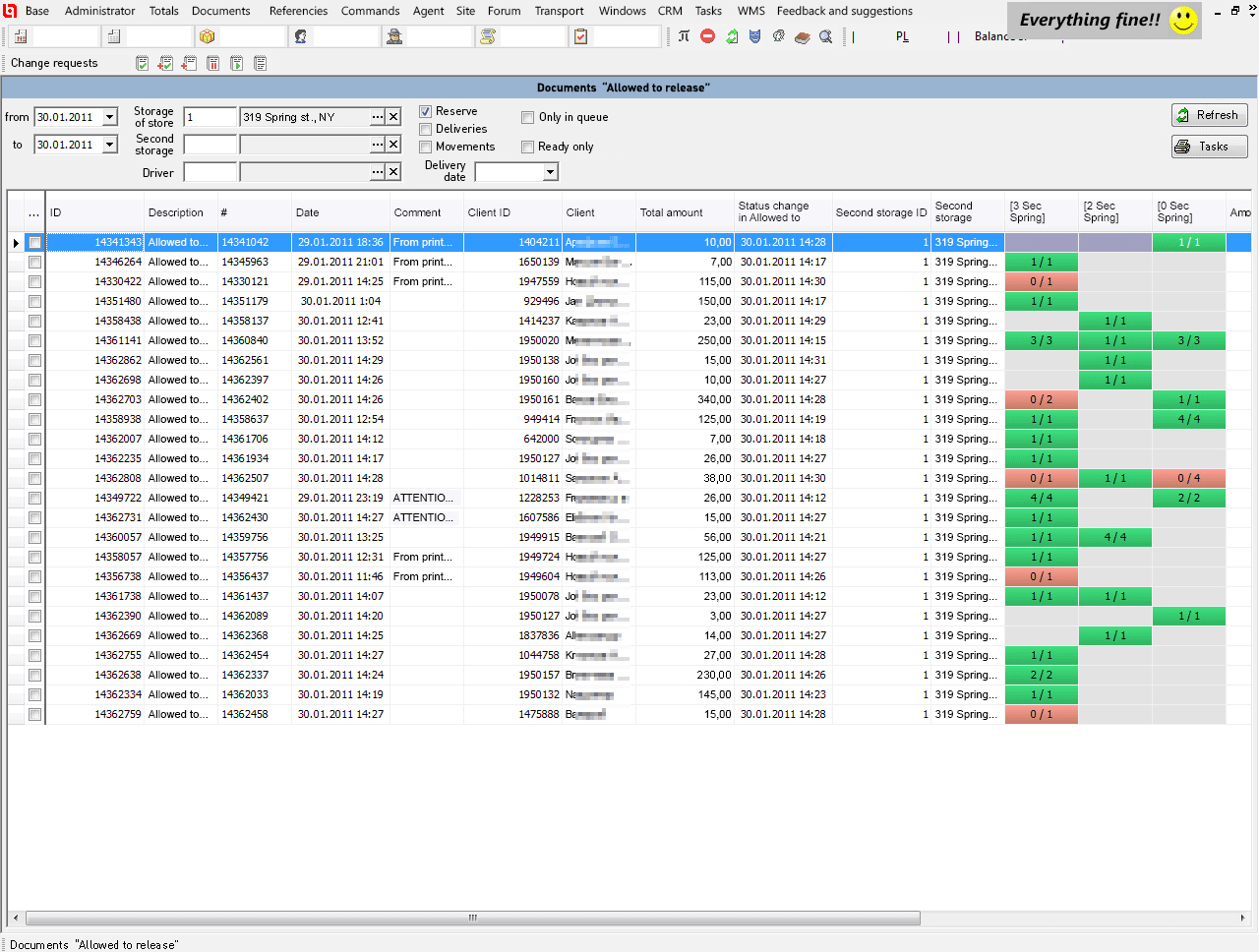Click red 0 / 2 cell for ID 14362703
Image resolution: width=1259 pixels, height=952 pixels.
tap(1042, 399)
